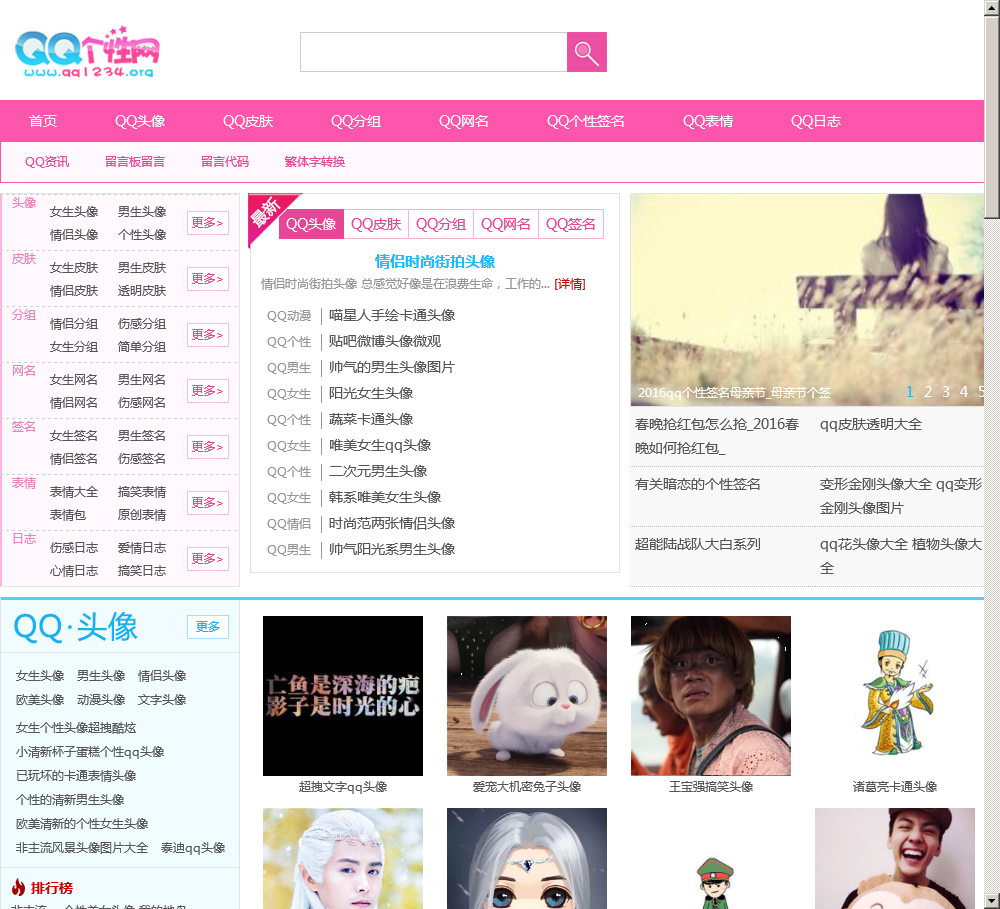Open 欧美头像 under QQ·头像 section
The height and width of the screenshot is (909, 1000).
40,700
